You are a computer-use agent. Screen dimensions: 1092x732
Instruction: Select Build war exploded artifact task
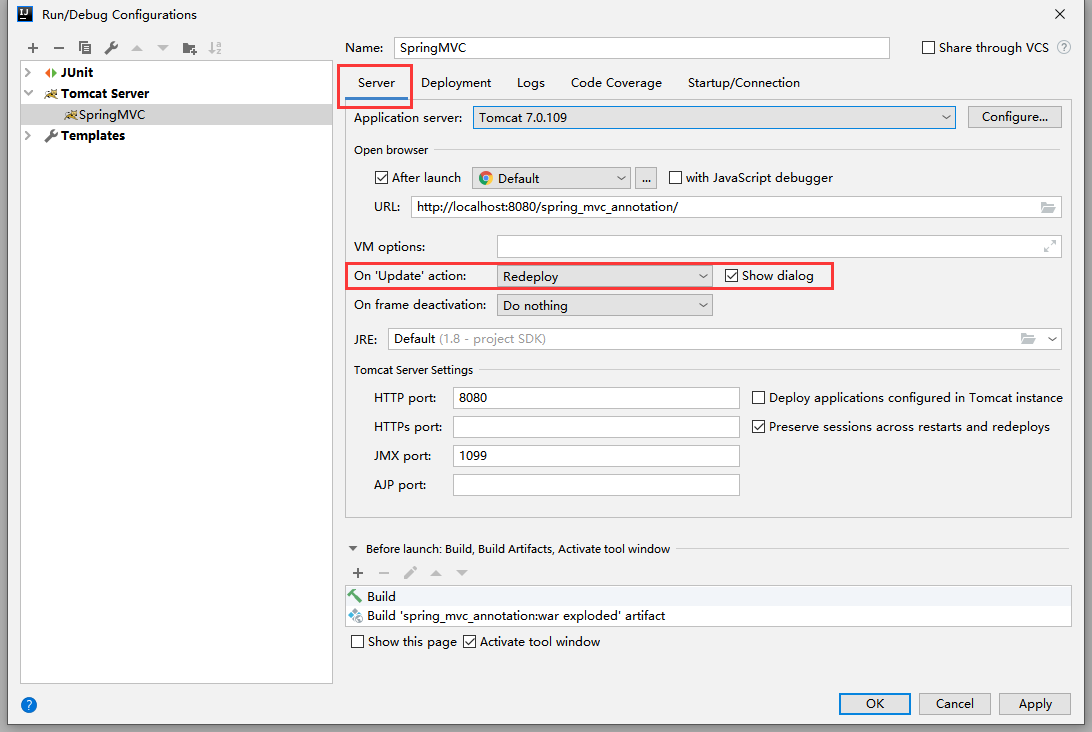[708, 616]
